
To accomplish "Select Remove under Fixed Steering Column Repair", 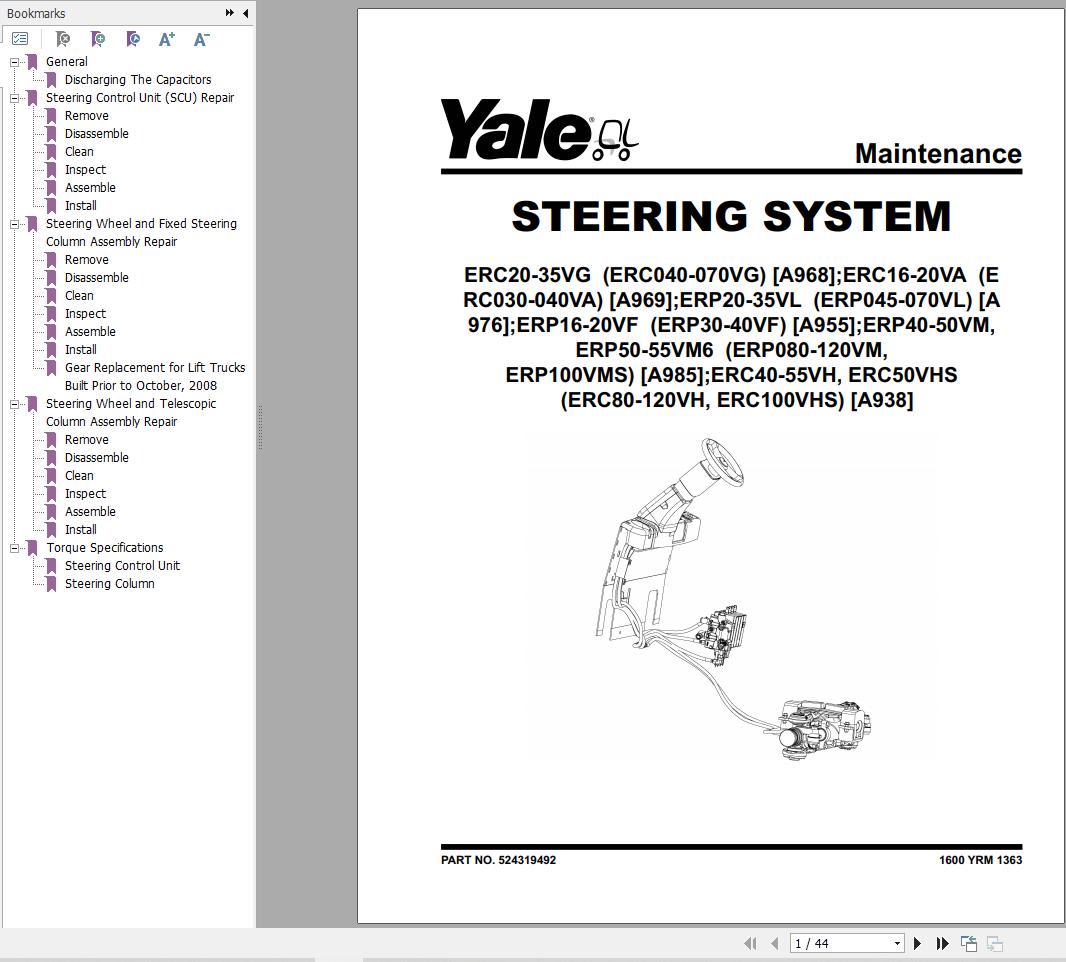I will [86, 260].
